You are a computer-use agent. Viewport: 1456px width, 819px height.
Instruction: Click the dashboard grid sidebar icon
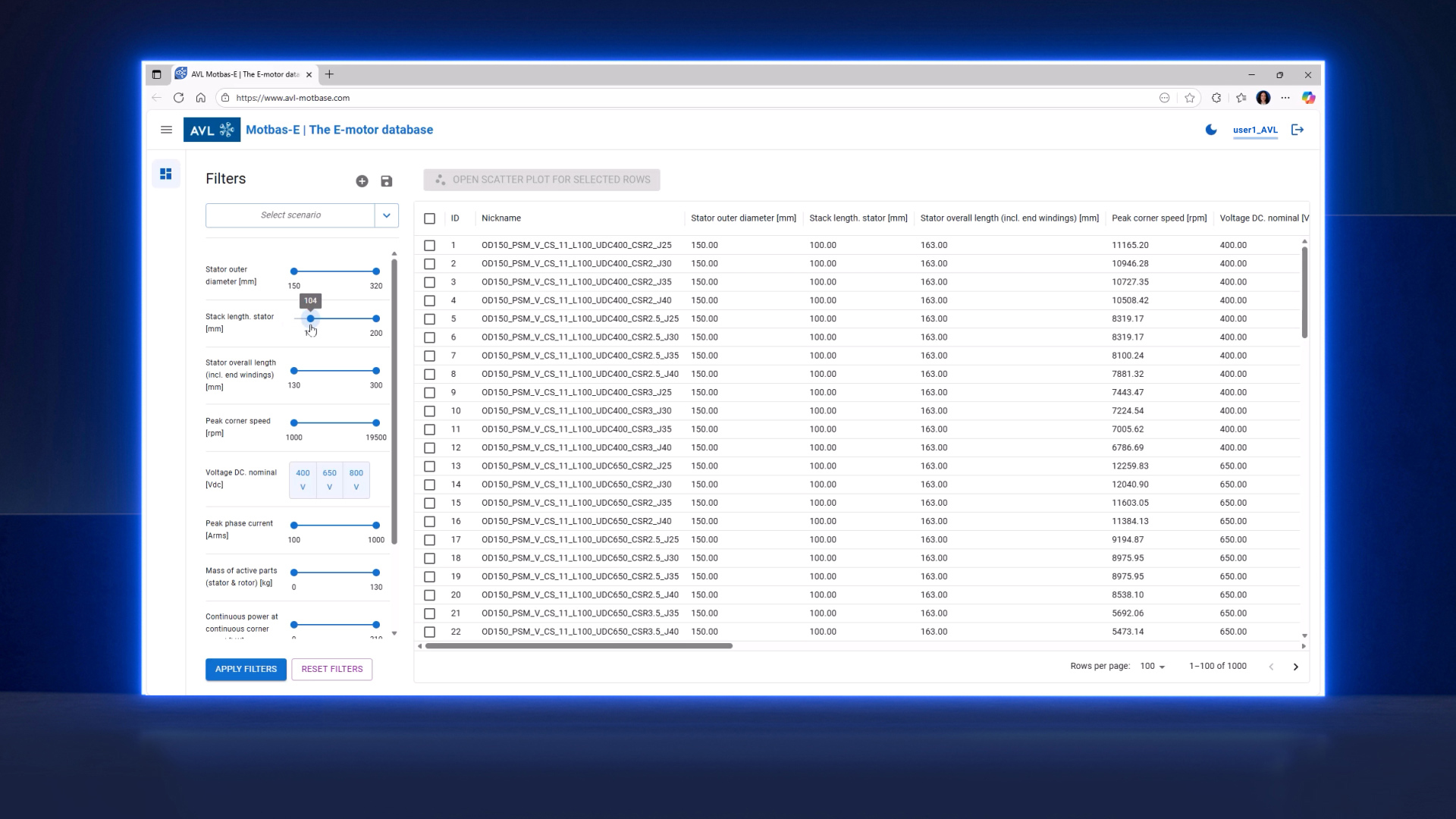tap(165, 174)
